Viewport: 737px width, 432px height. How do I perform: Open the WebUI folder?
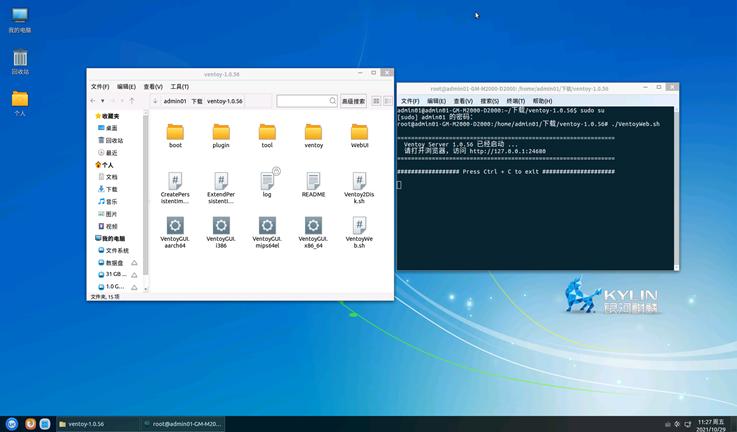359,132
